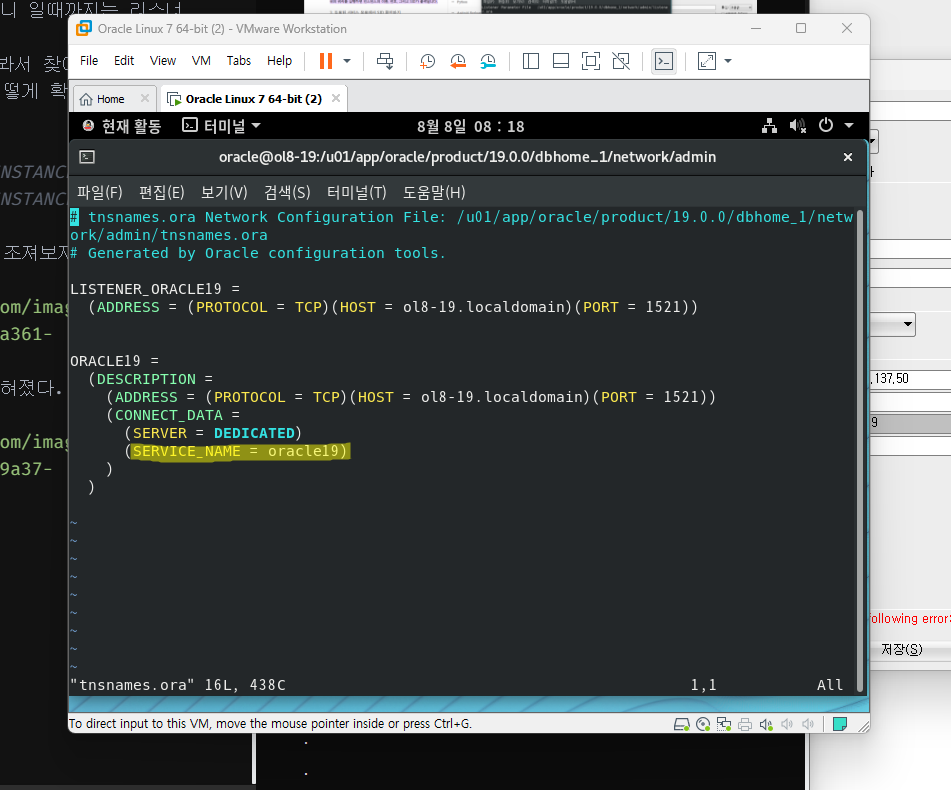Send Ctrl+Alt+Del to the virtual machine
Viewport: 951px width, 790px height.
(x=385, y=61)
